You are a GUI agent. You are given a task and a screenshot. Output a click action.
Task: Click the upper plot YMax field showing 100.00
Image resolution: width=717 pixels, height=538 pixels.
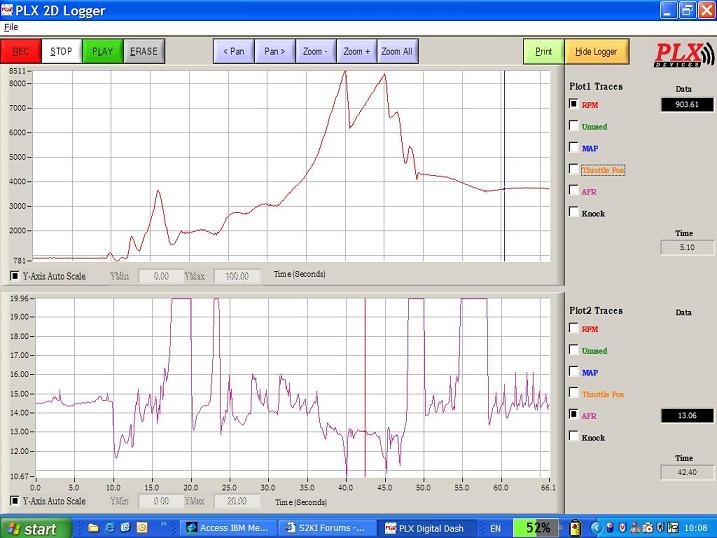point(237,276)
